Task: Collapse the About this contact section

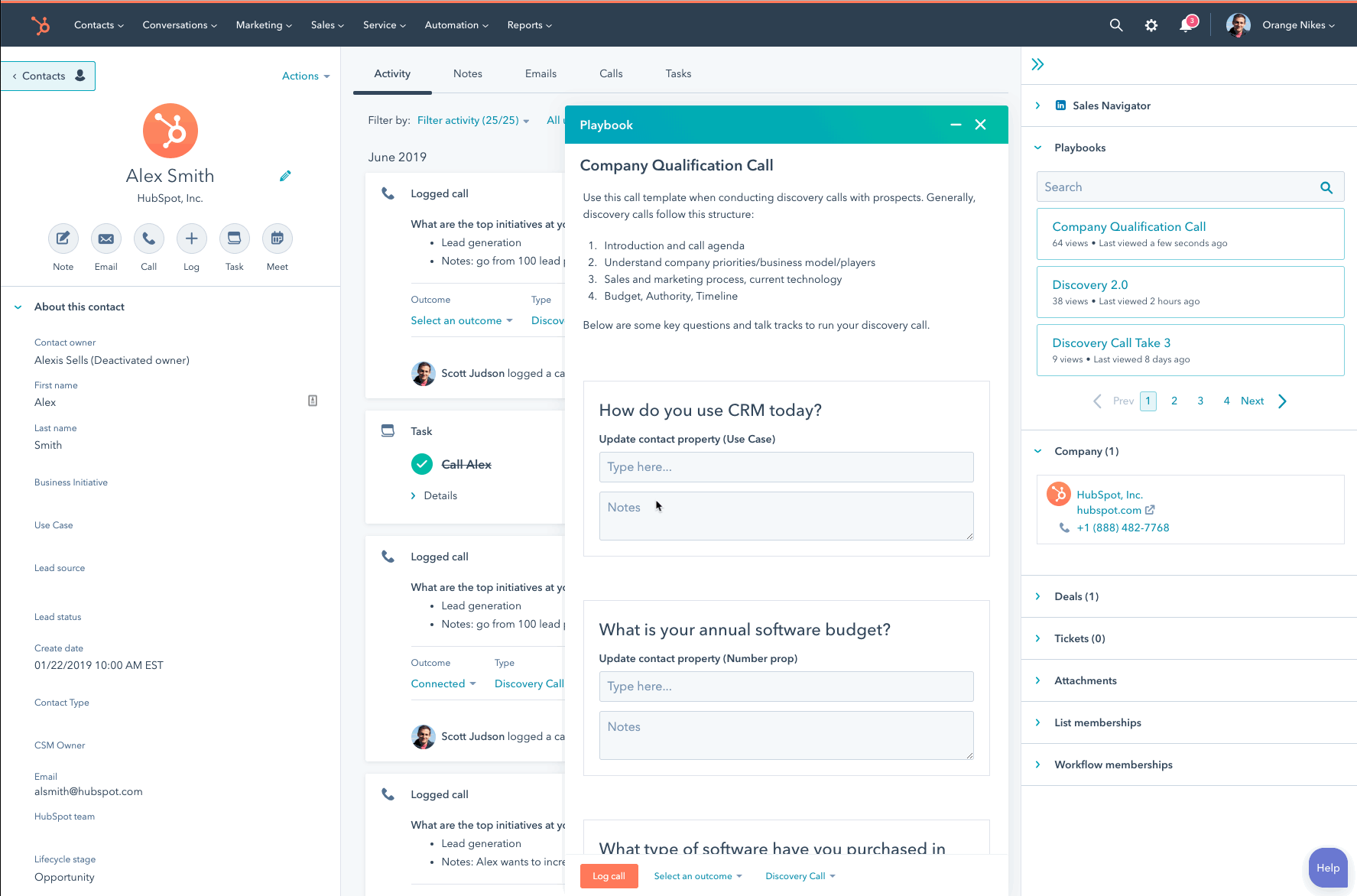Action: point(18,307)
